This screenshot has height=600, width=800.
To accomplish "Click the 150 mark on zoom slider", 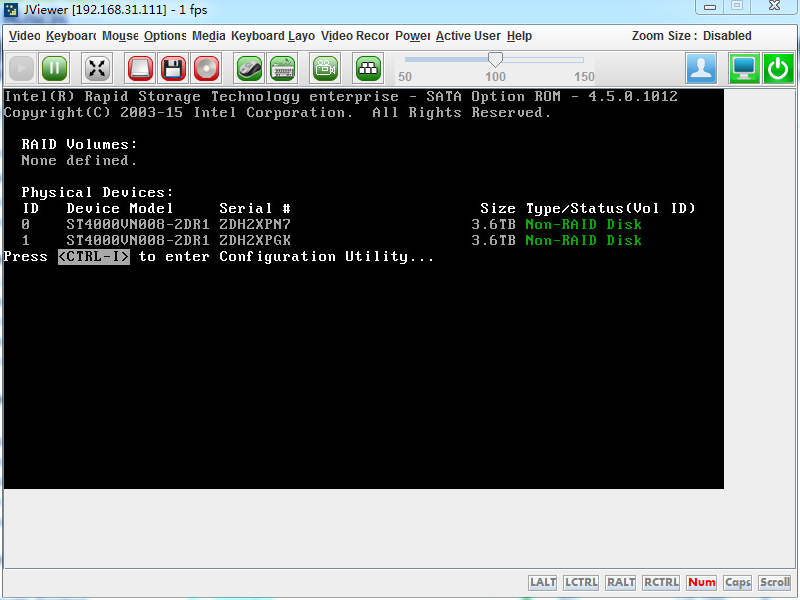I will tap(584, 77).
